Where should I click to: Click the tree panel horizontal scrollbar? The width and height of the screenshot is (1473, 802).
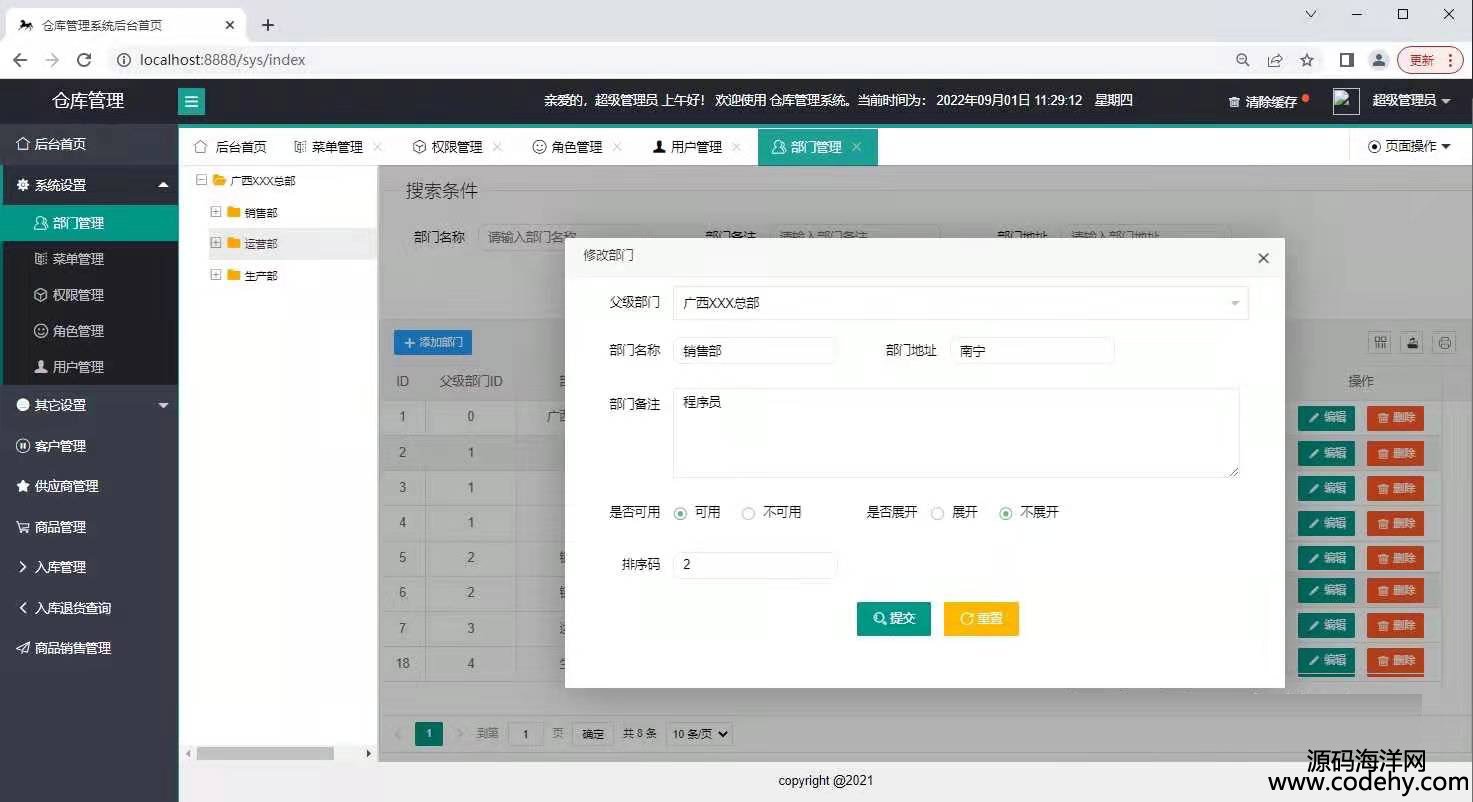(x=265, y=753)
